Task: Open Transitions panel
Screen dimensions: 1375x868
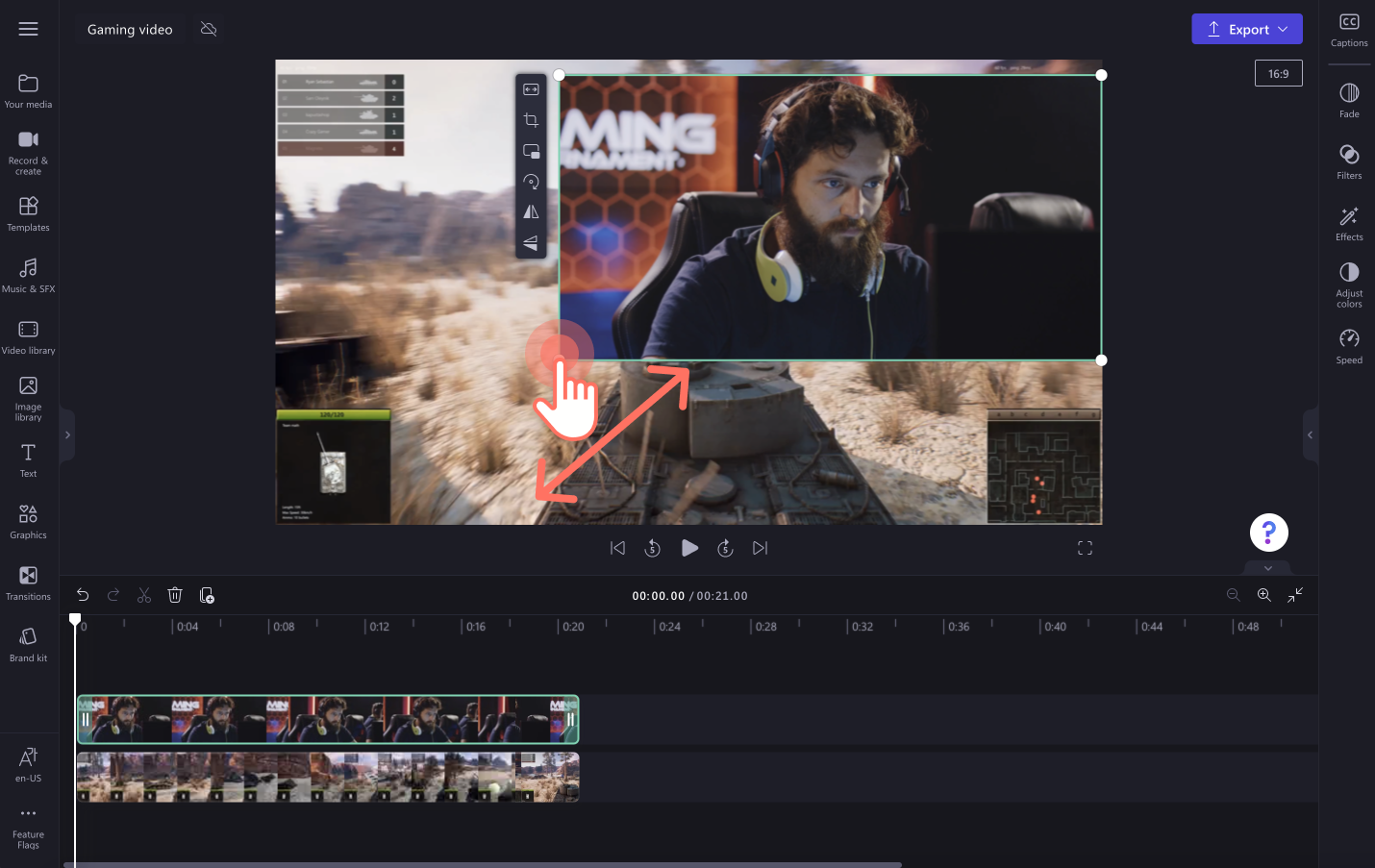Action: point(29,583)
